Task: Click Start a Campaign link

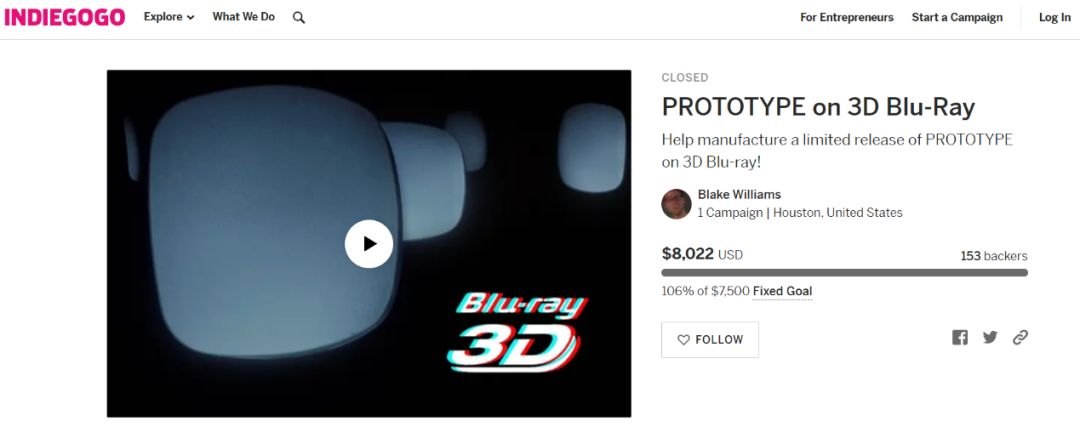Action: (x=957, y=18)
